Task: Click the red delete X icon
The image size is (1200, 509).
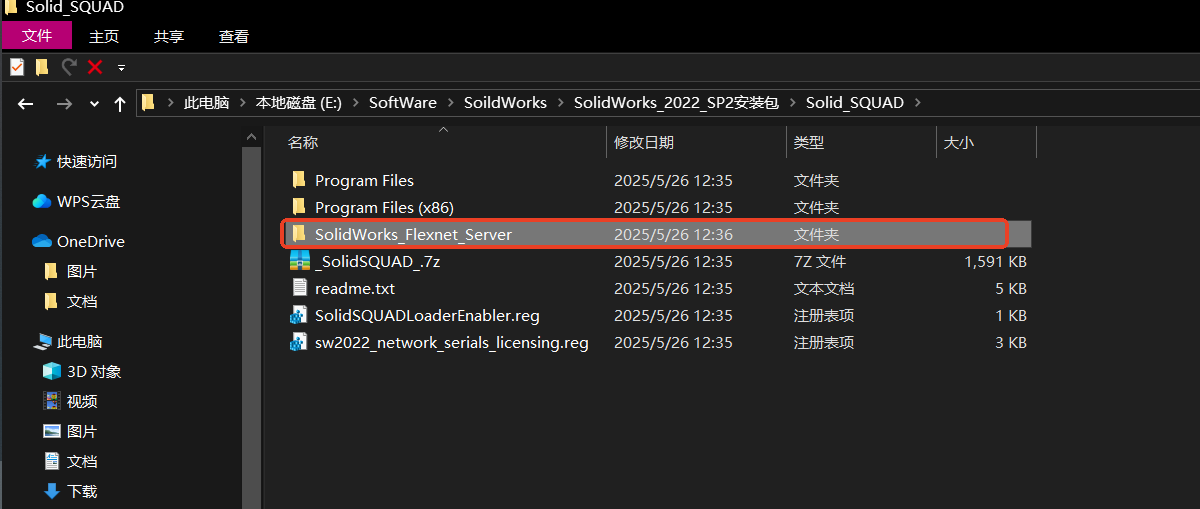Action: click(x=95, y=67)
